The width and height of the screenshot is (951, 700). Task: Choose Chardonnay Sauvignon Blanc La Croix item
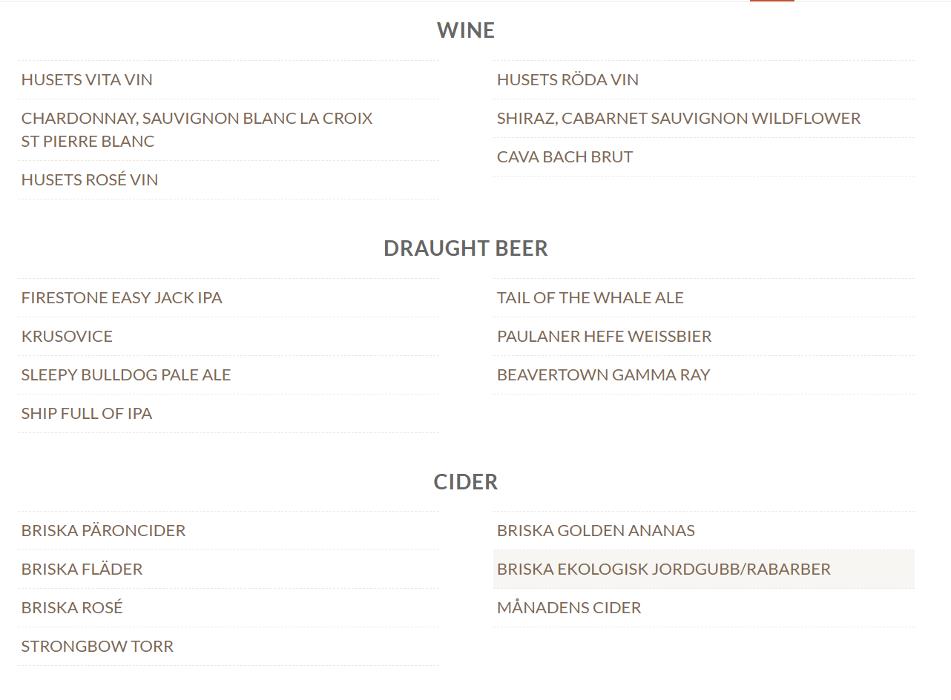pos(228,130)
